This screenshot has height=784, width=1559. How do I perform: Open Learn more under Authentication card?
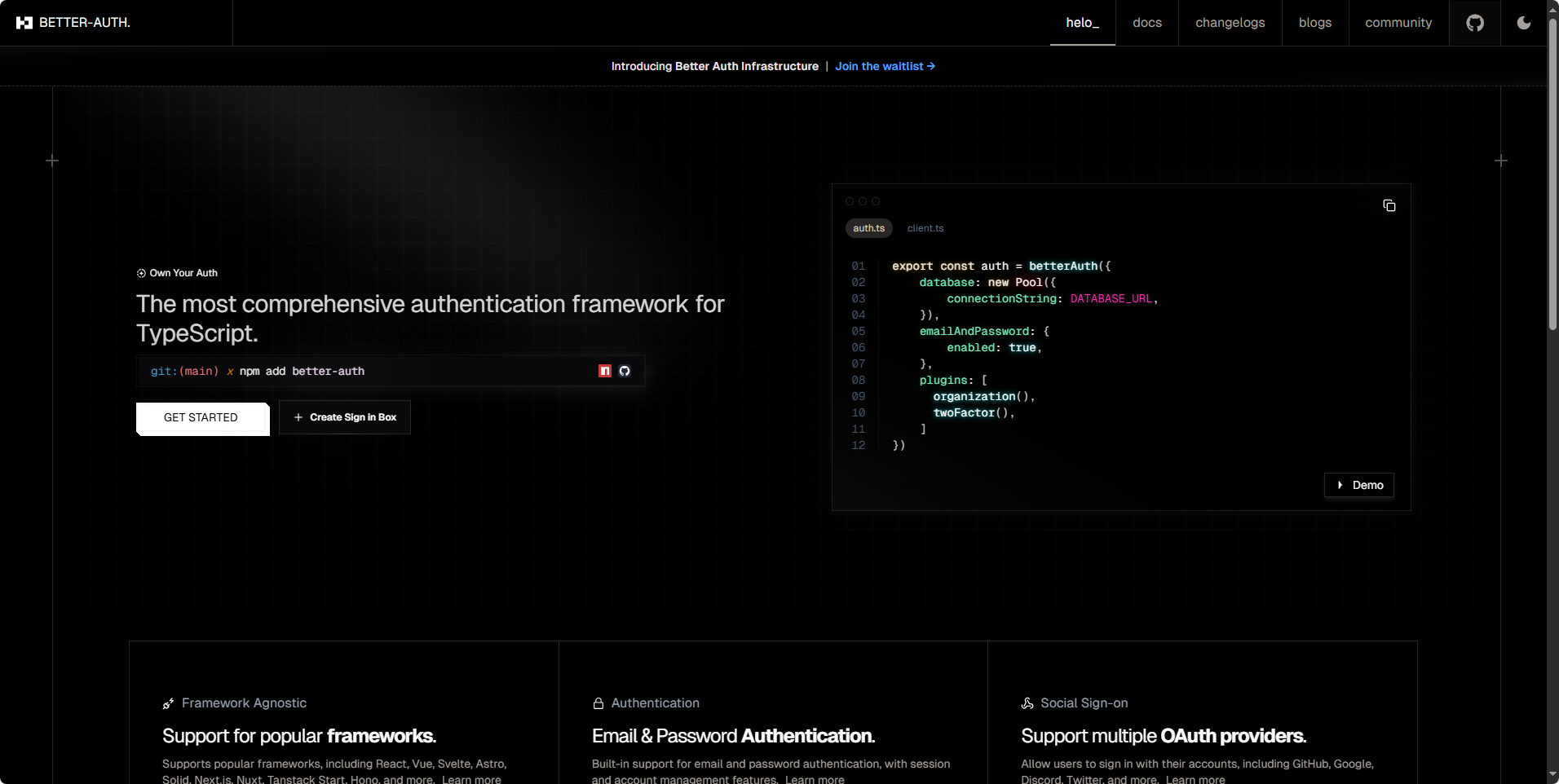815,779
